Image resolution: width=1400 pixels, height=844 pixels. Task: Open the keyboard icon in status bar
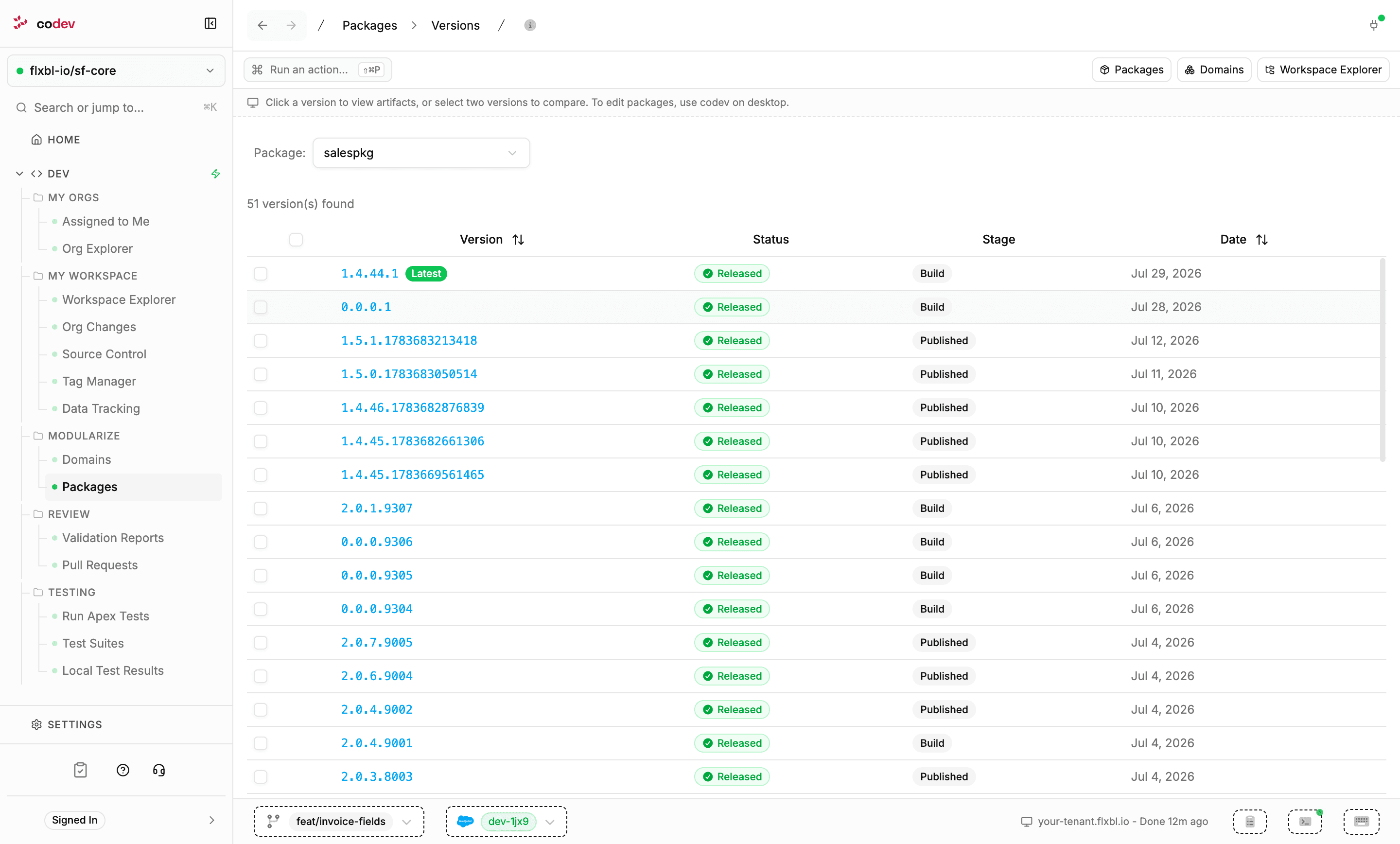coord(1362,821)
